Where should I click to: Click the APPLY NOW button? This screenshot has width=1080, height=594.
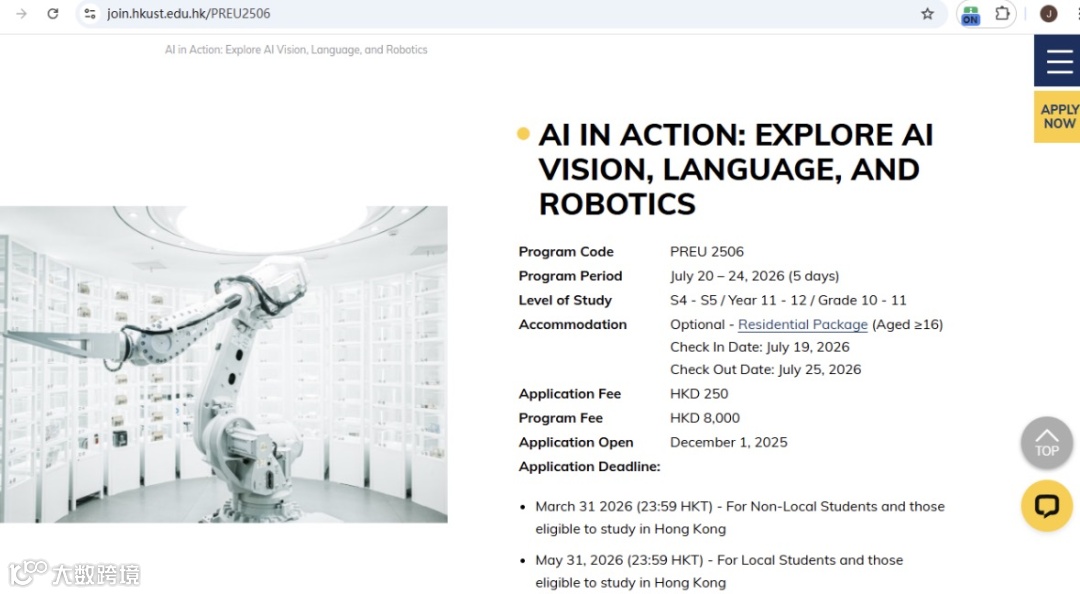(x=1058, y=116)
